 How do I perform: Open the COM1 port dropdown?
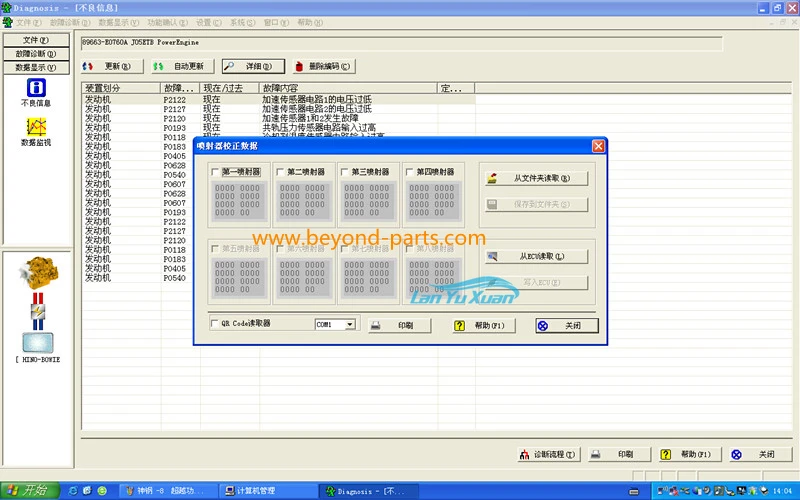click(350, 324)
